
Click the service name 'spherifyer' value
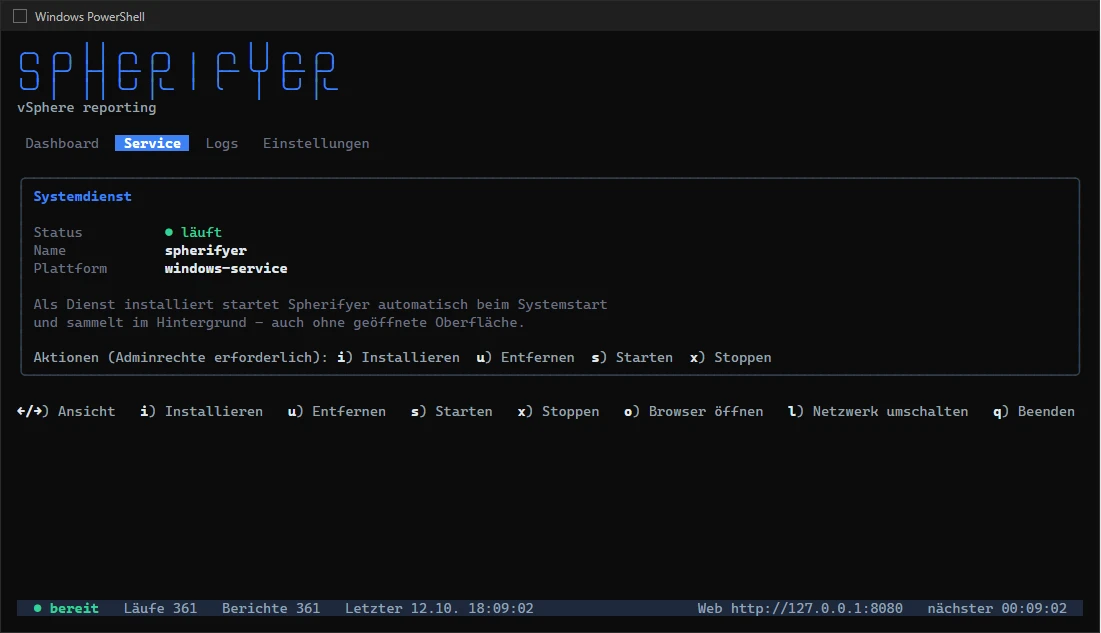coord(206,250)
